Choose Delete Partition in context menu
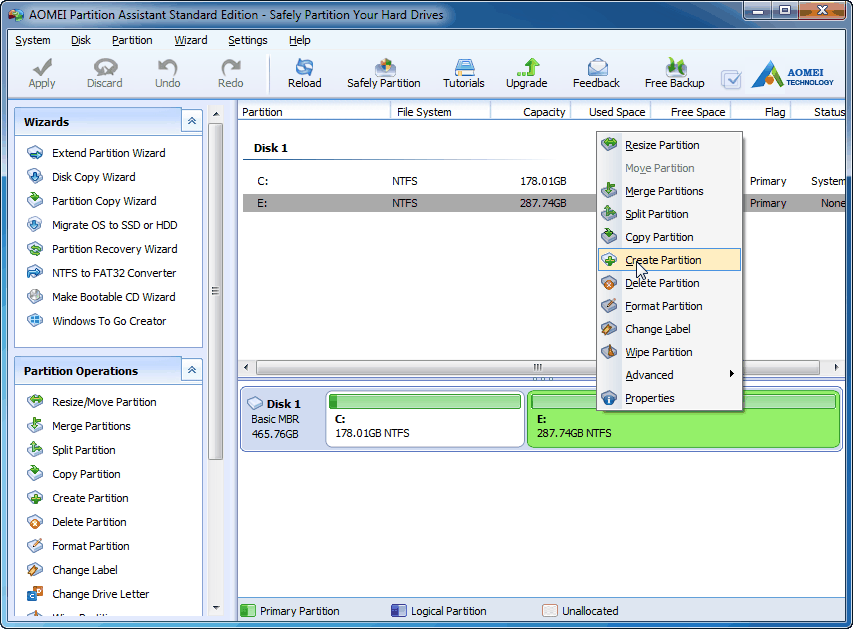Viewport: 853px width, 629px height. point(669,283)
